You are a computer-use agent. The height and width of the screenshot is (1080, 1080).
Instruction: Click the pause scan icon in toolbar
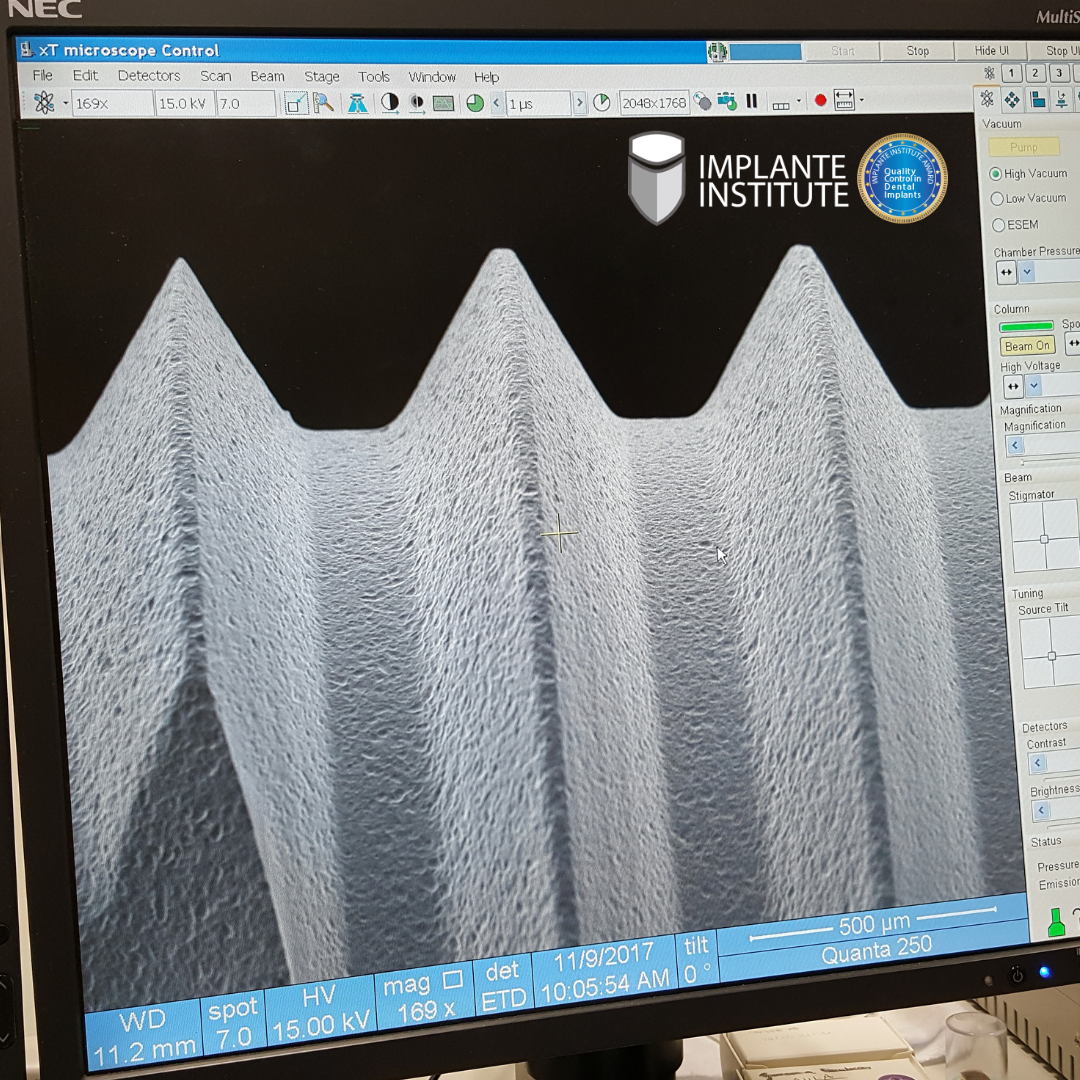(752, 101)
